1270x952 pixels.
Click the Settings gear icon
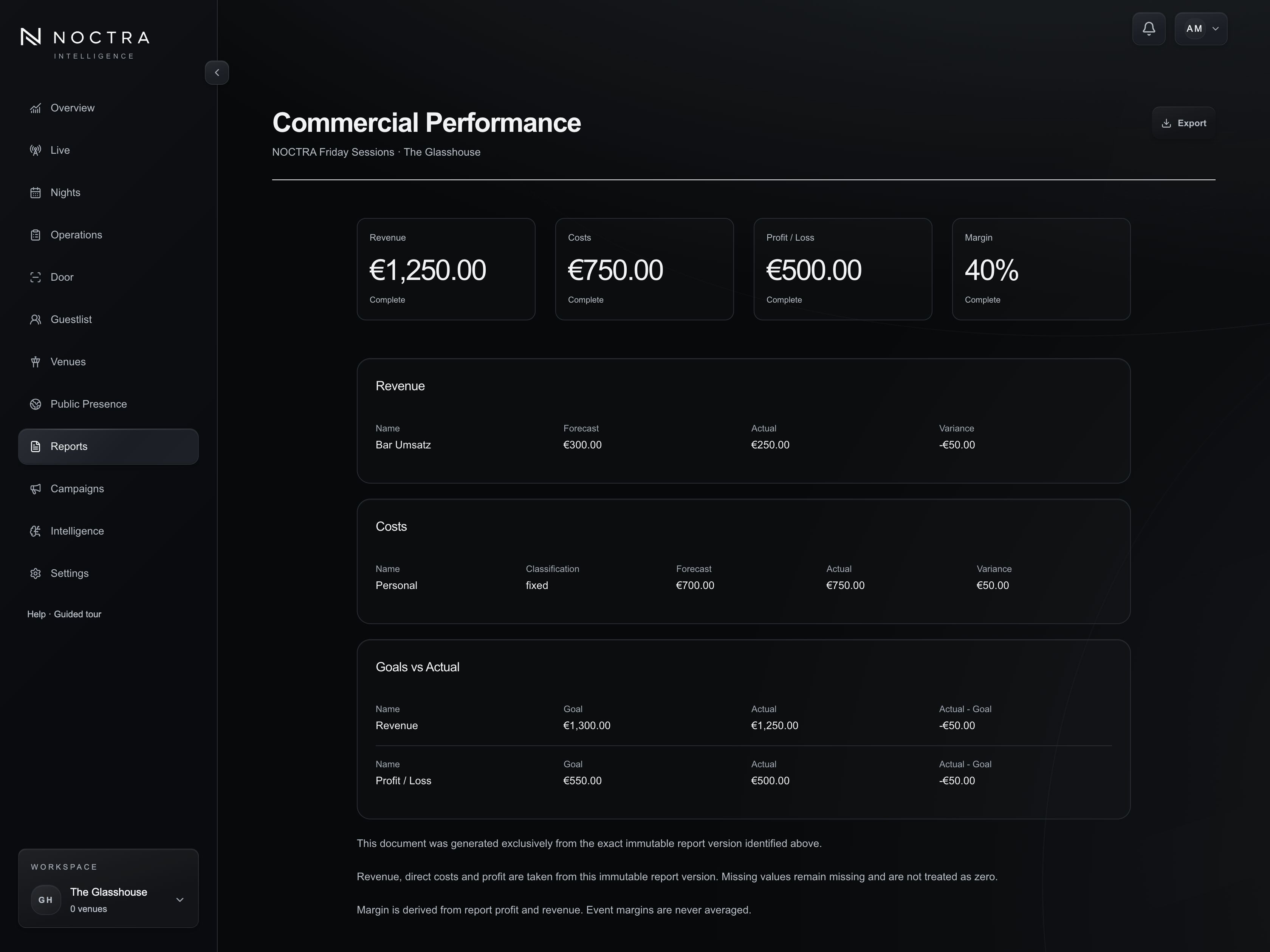[36, 573]
